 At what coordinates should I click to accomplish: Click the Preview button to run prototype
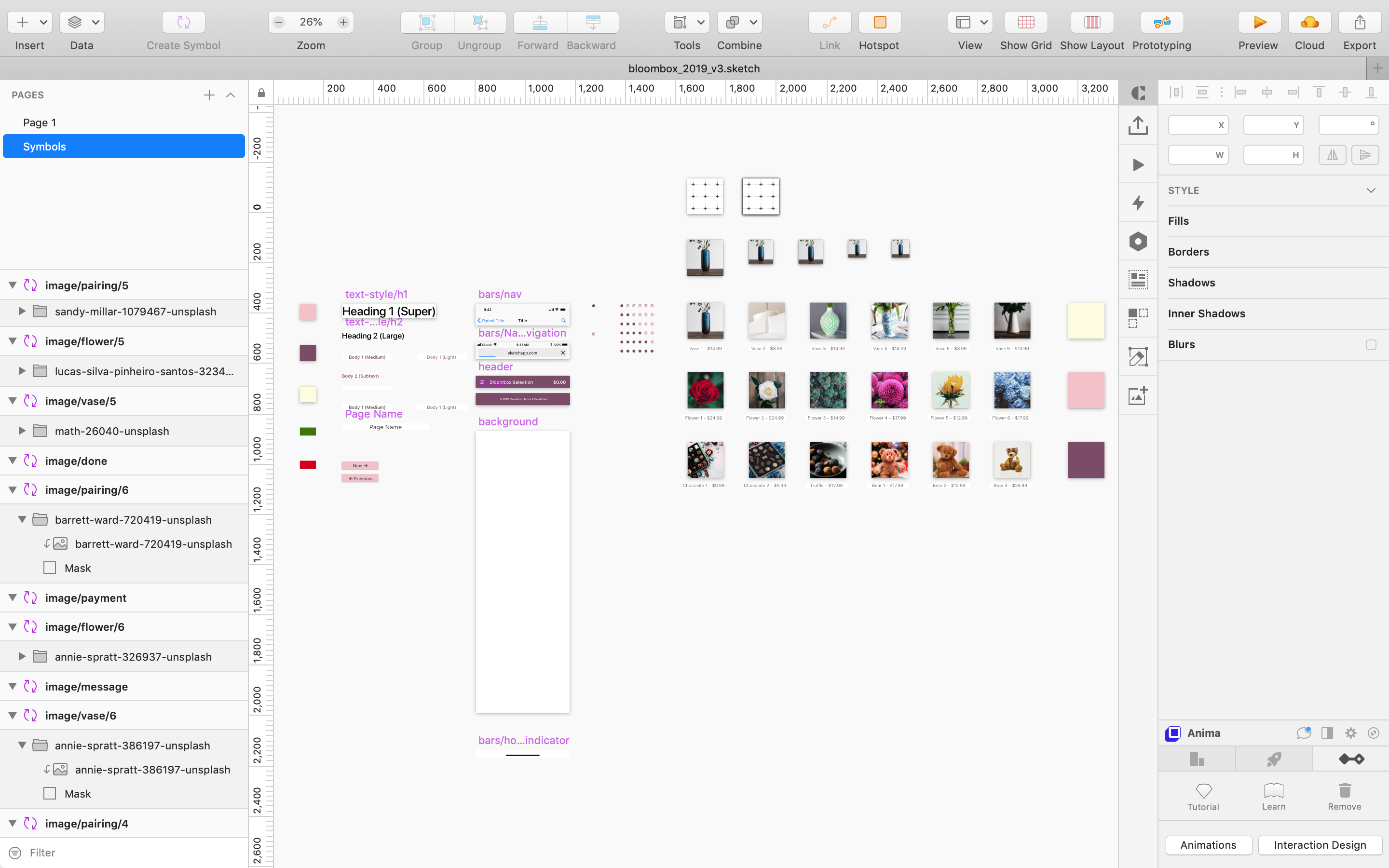coord(1257,22)
